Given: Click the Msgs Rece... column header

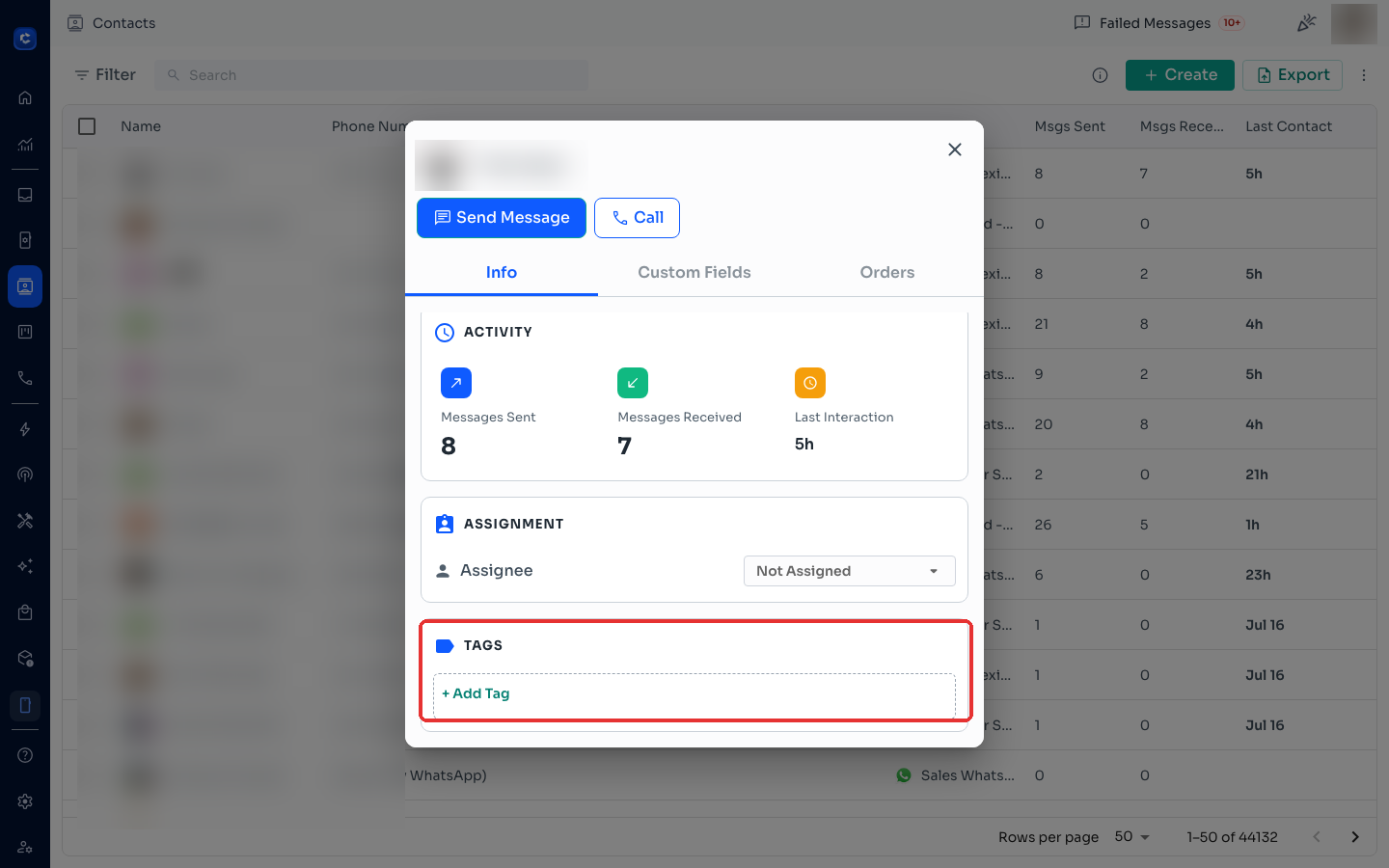Looking at the screenshot, I should pos(1182,126).
